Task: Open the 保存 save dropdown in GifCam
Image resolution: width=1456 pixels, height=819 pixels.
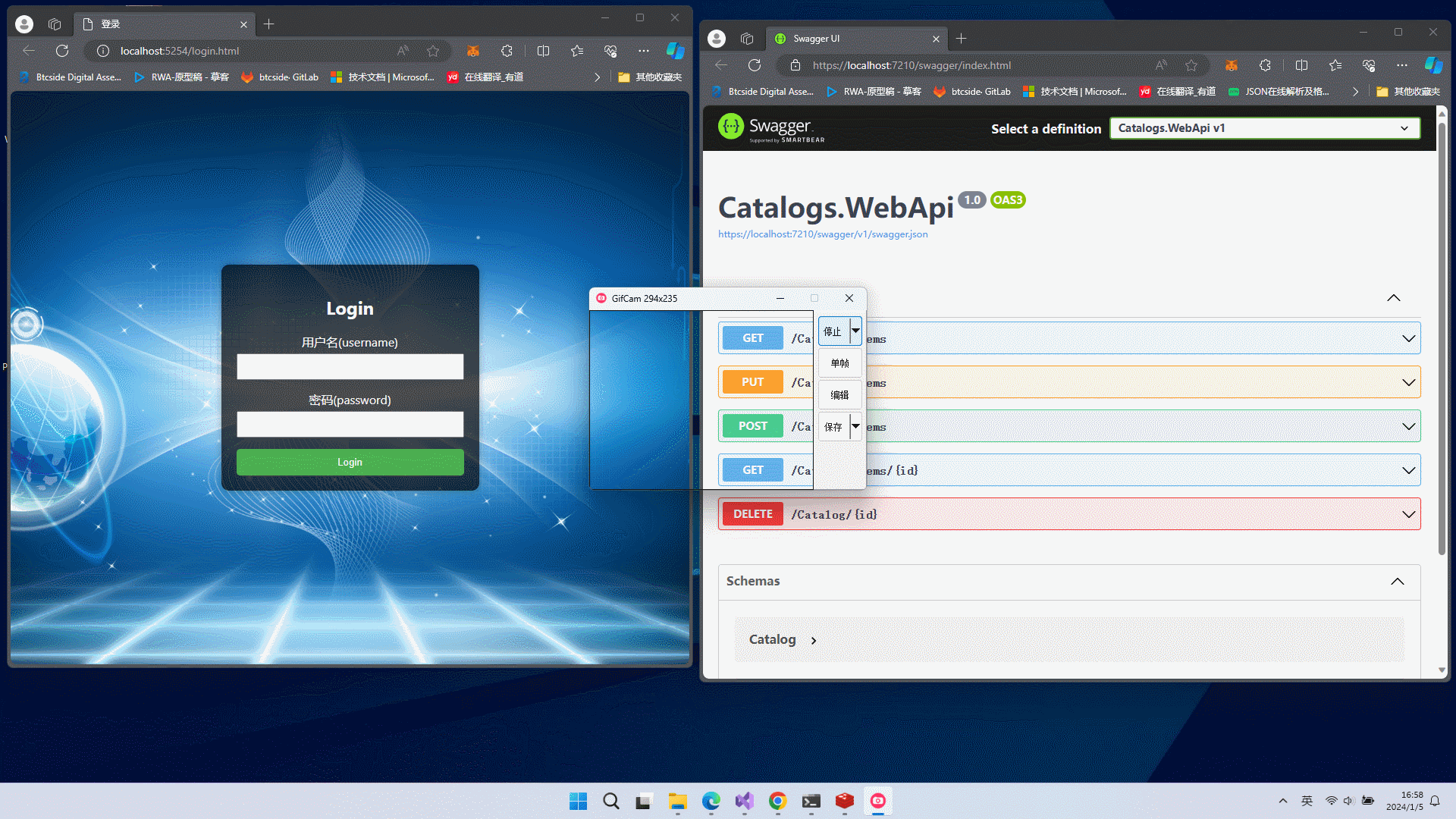Action: coord(855,426)
